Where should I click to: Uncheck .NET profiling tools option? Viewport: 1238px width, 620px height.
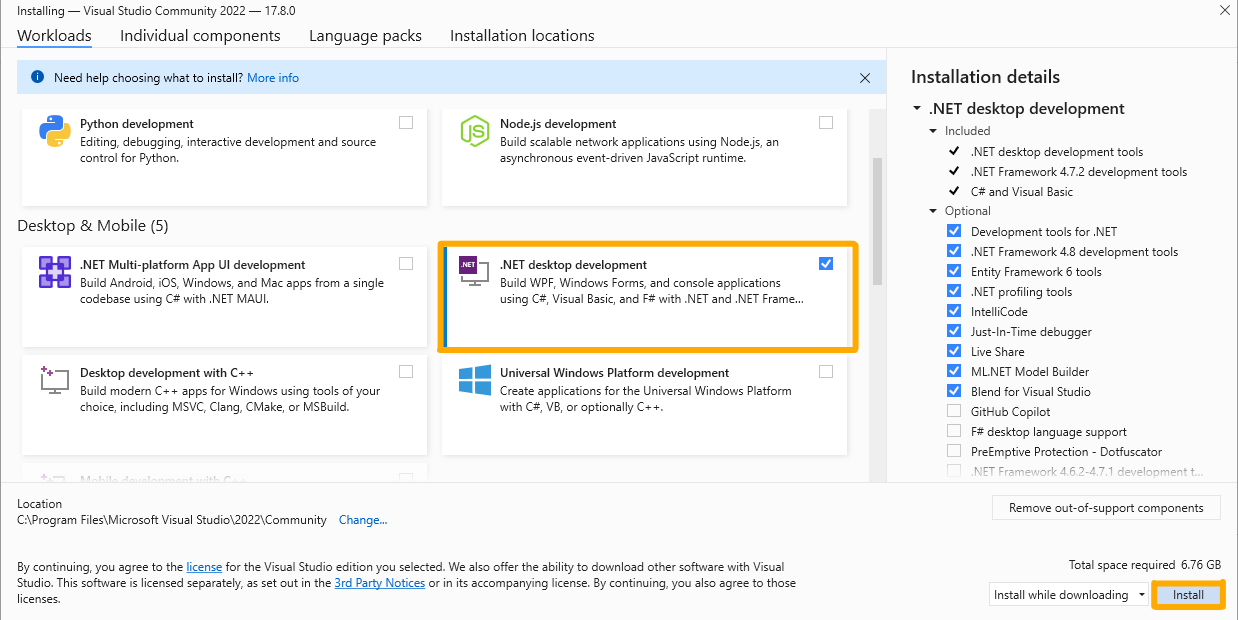click(x=954, y=292)
